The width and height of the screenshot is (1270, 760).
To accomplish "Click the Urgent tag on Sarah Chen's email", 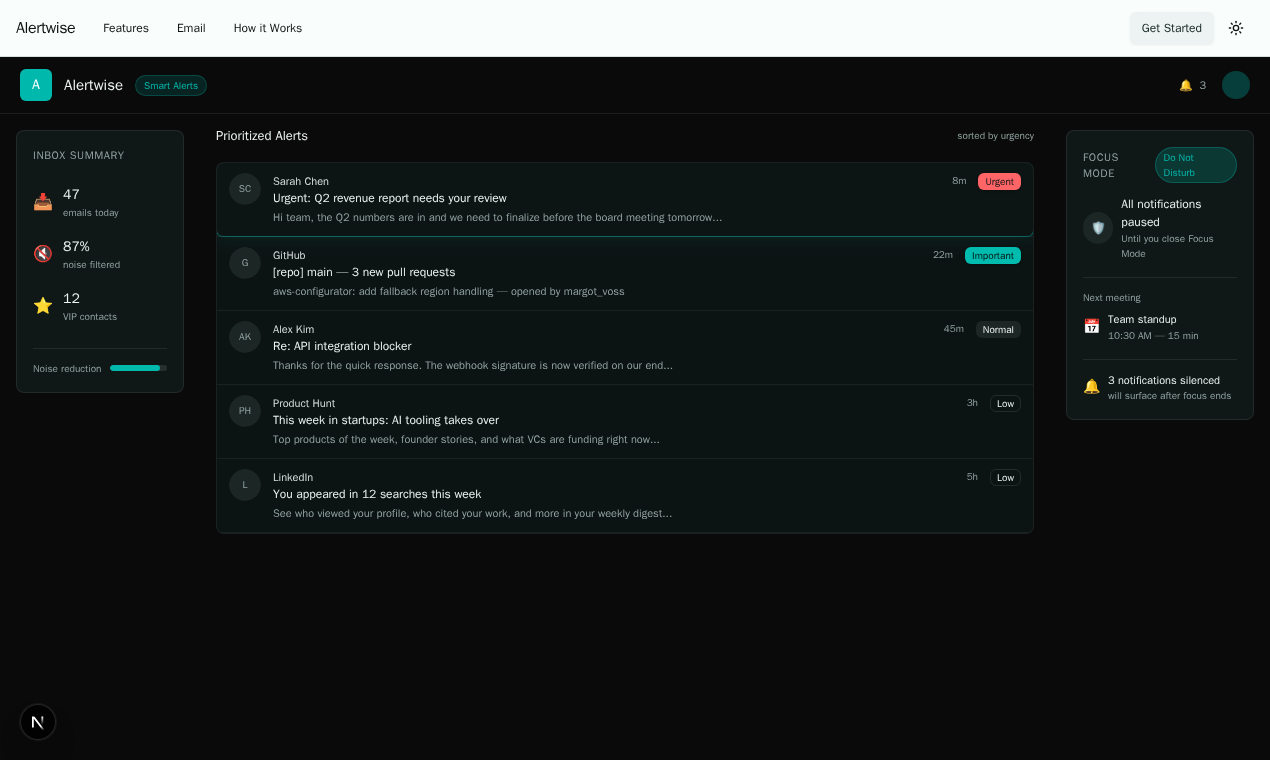I will pos(999,181).
